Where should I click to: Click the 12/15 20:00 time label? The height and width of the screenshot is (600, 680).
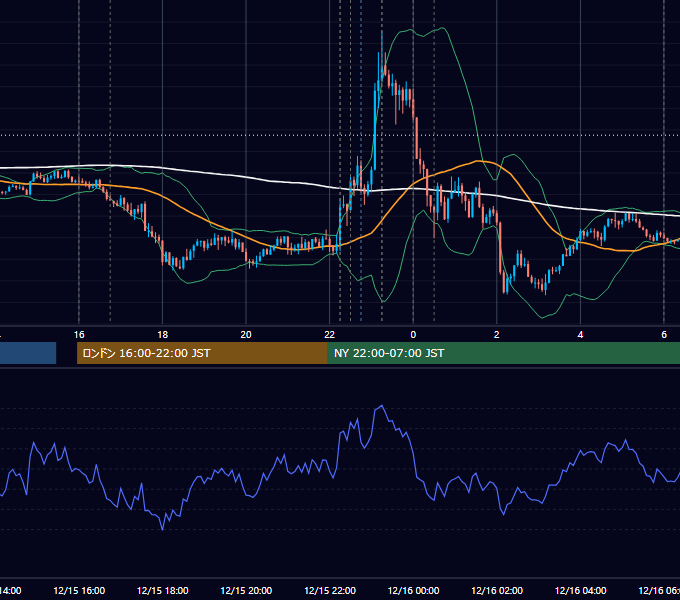(246, 590)
